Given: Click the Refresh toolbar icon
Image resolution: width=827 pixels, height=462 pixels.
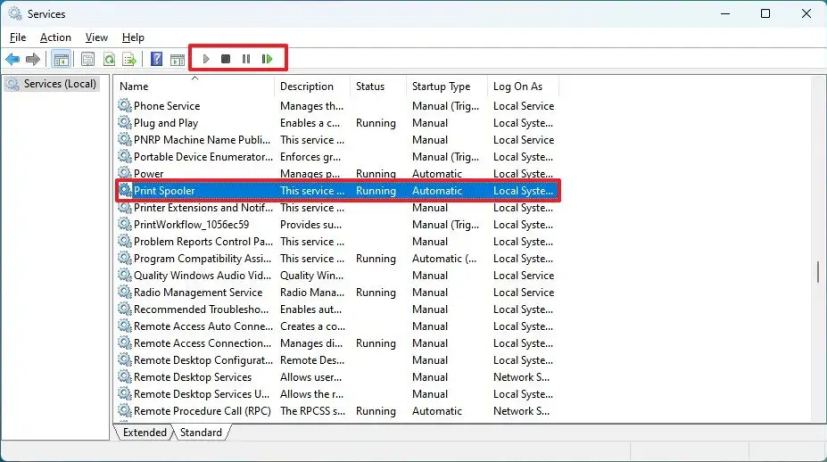Looking at the screenshot, I should coord(109,59).
